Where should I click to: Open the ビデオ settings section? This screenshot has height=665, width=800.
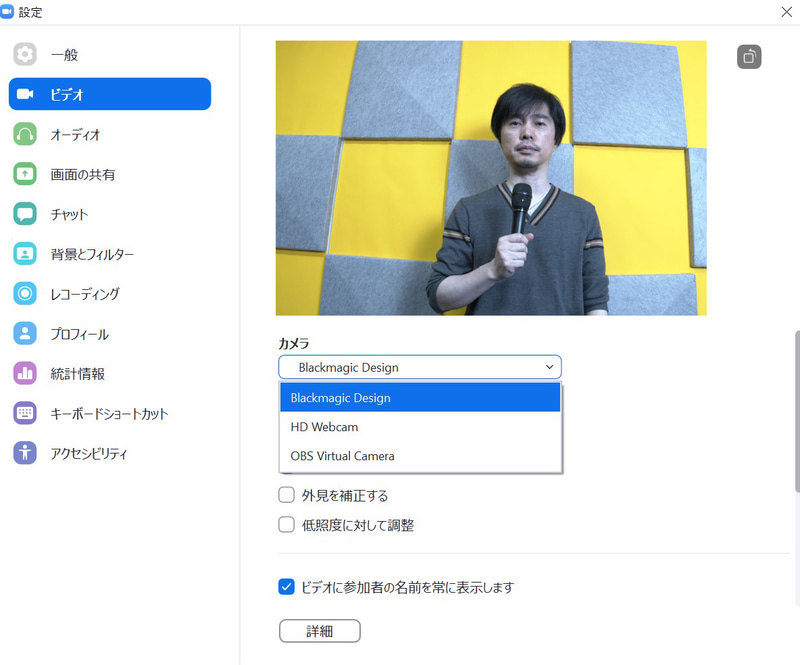point(109,94)
